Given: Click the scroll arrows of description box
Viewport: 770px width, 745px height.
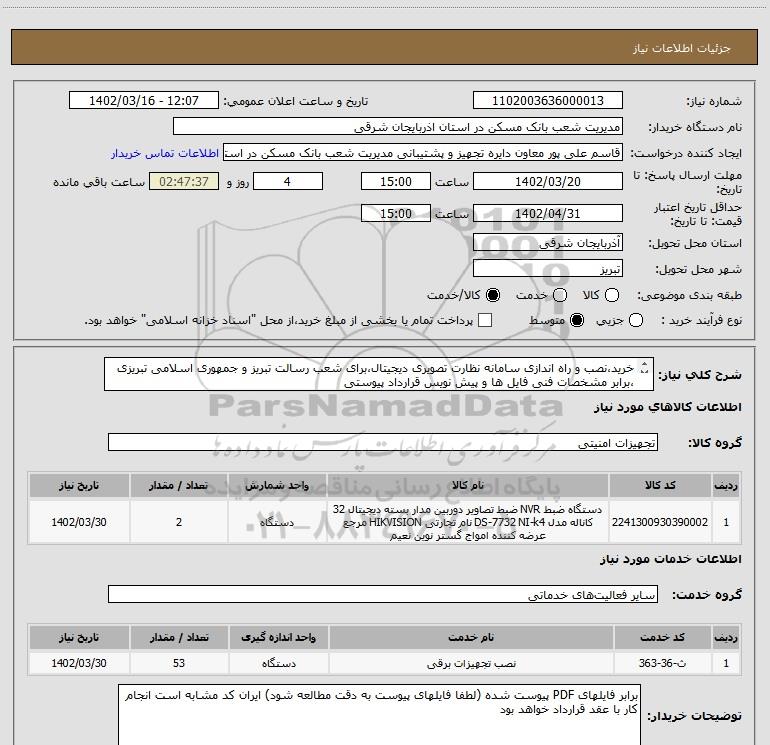Looking at the screenshot, I should [x=645, y=368].
